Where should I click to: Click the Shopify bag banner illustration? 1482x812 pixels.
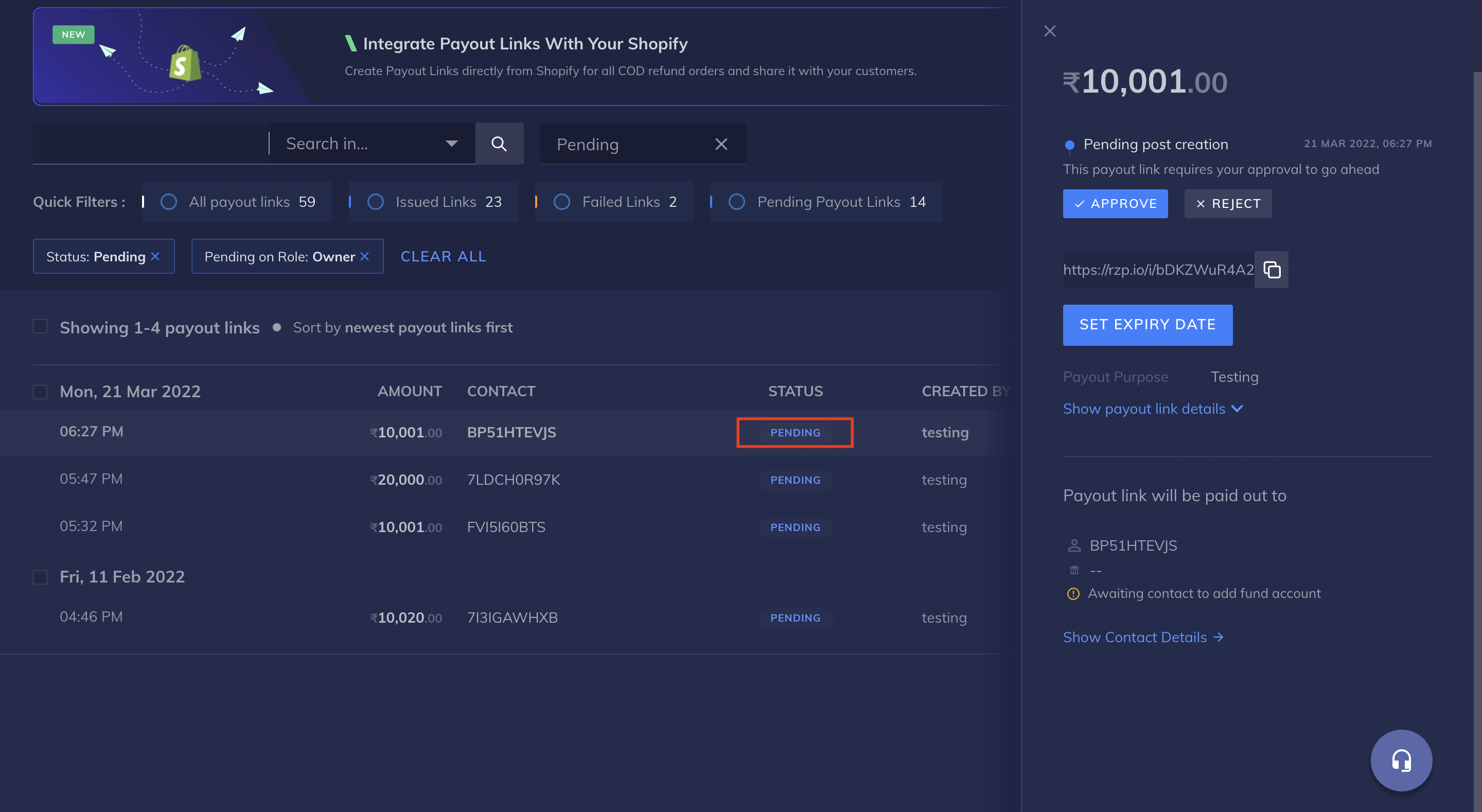click(x=185, y=63)
